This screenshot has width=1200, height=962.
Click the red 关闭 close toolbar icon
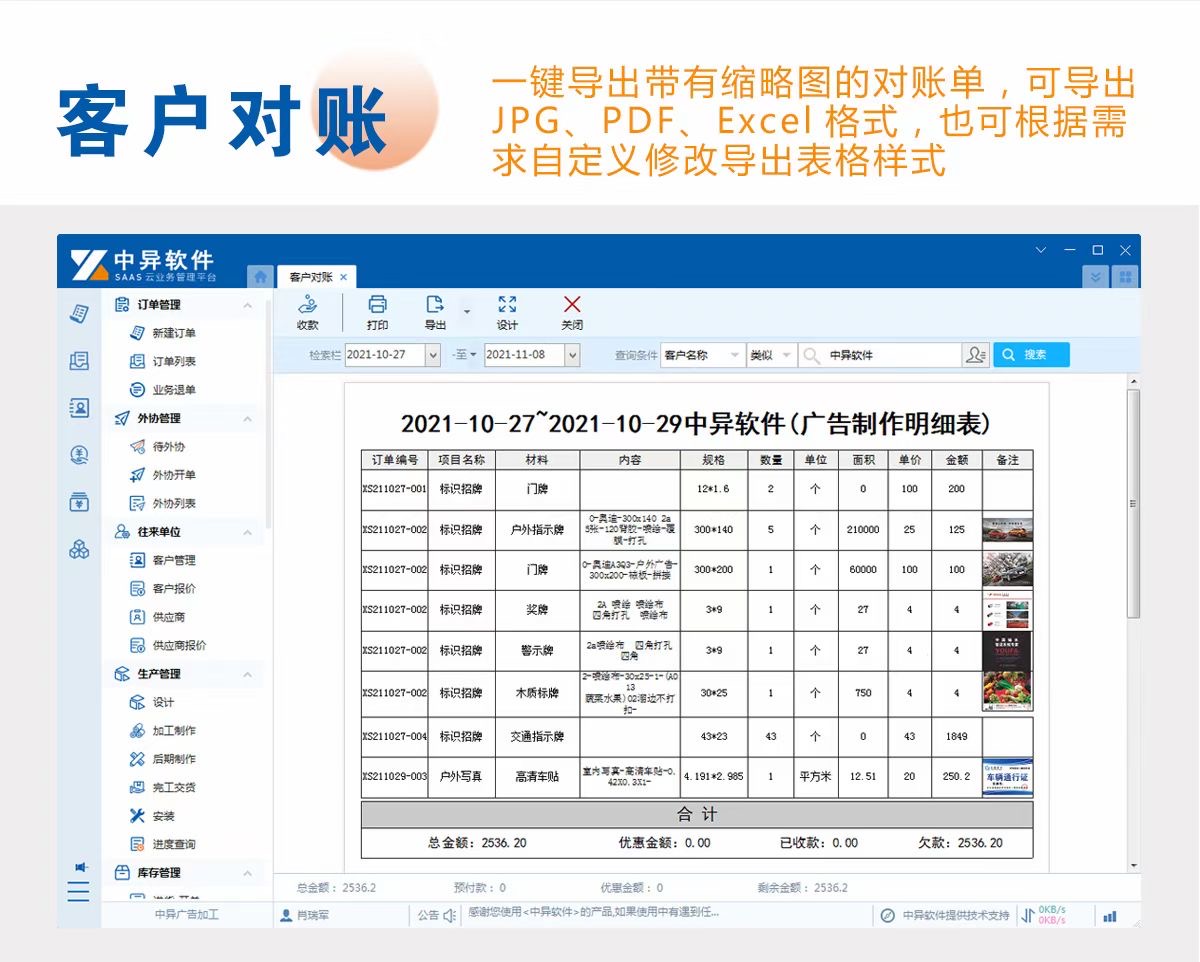[x=572, y=311]
